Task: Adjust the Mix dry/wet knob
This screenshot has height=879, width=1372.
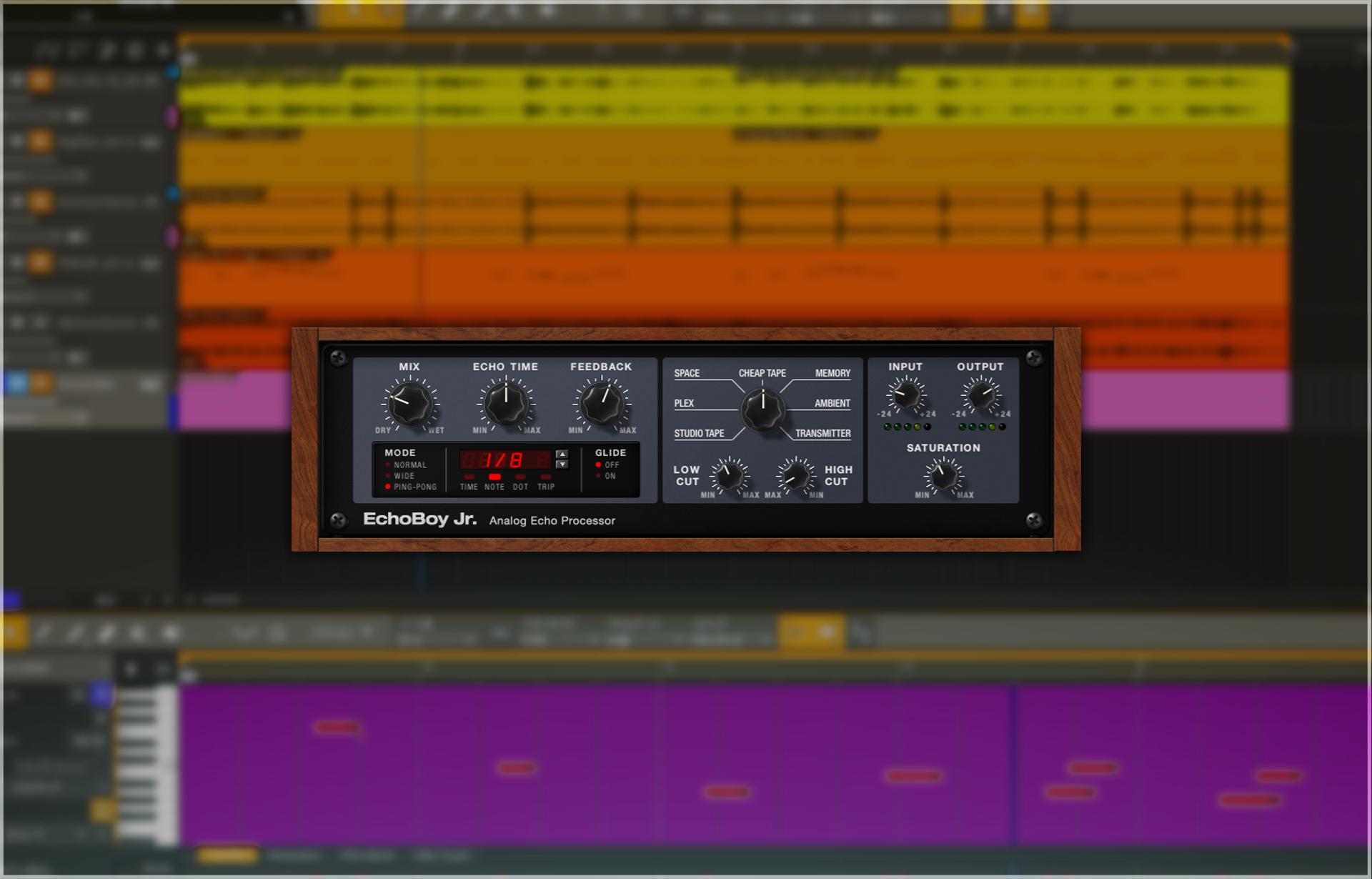Action: (410, 404)
